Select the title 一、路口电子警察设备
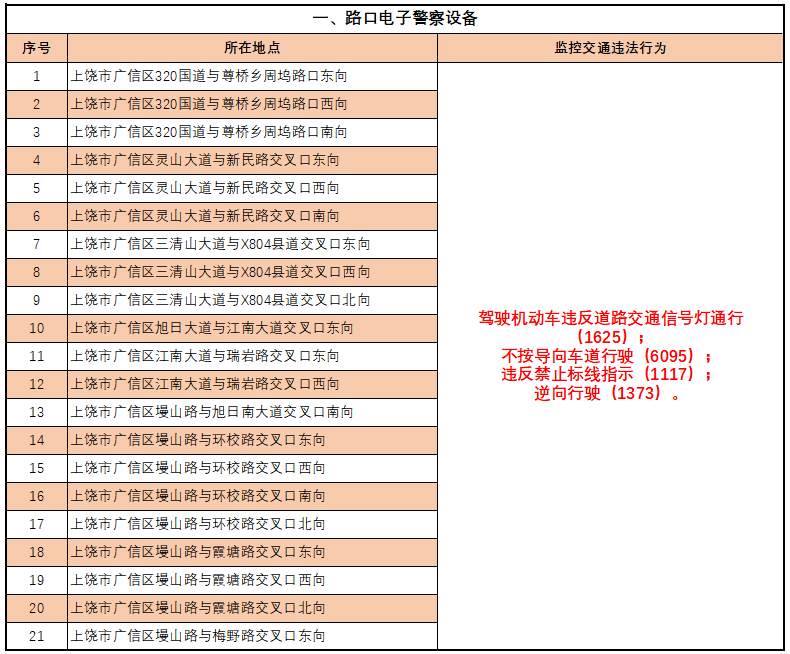The width and height of the screenshot is (790, 654). click(x=394, y=19)
